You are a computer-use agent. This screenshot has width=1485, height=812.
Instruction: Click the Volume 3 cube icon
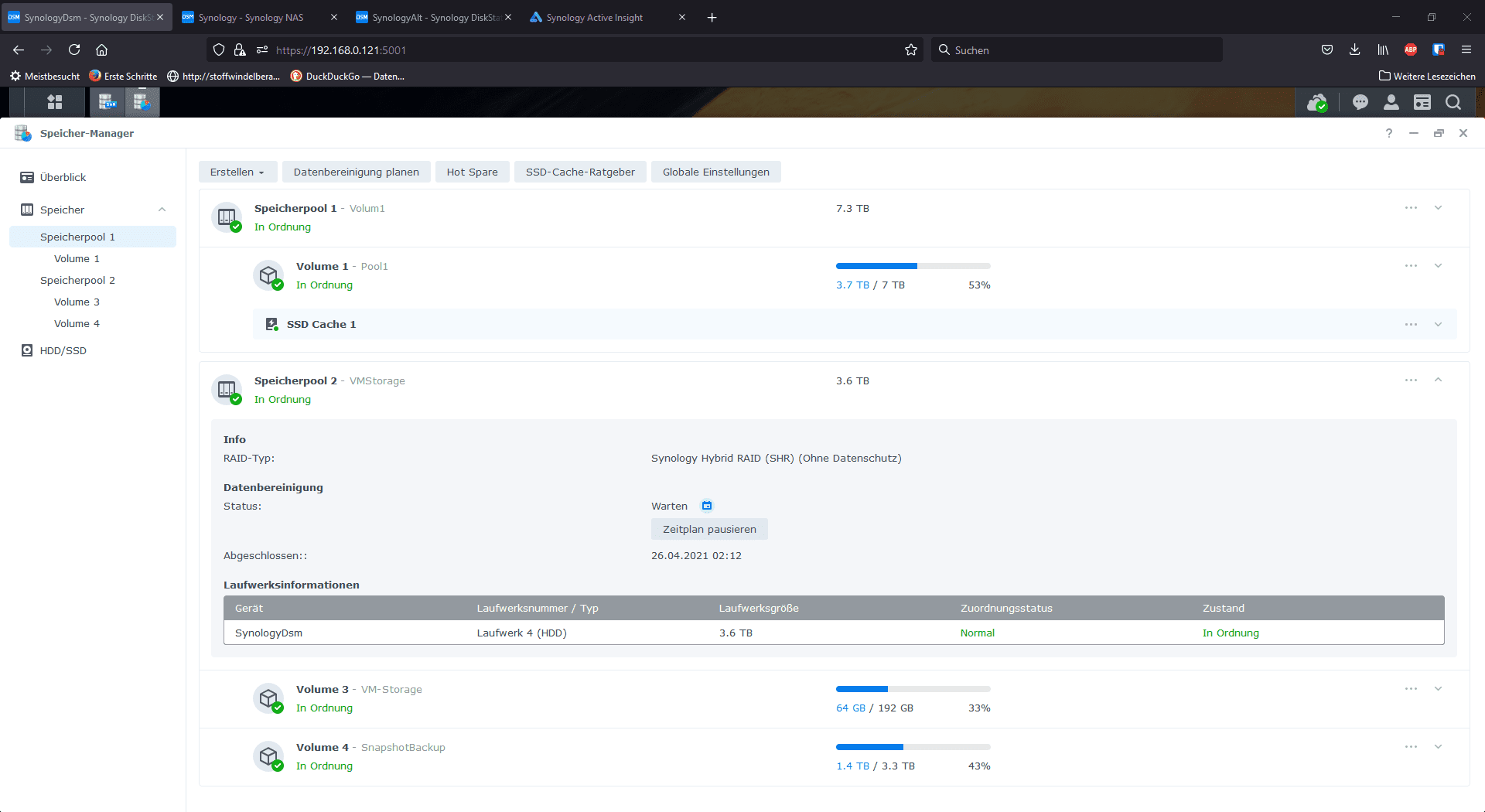[268, 698]
